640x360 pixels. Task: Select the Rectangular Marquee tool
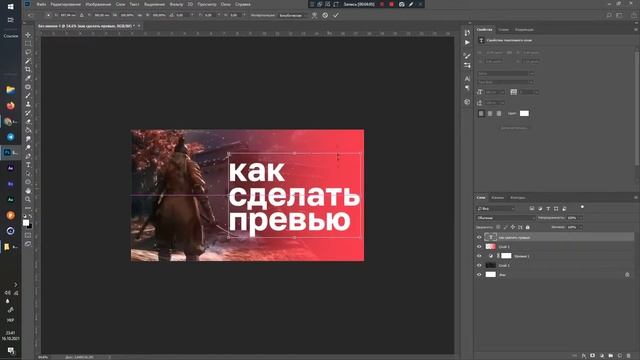pyautogui.click(x=28, y=43)
